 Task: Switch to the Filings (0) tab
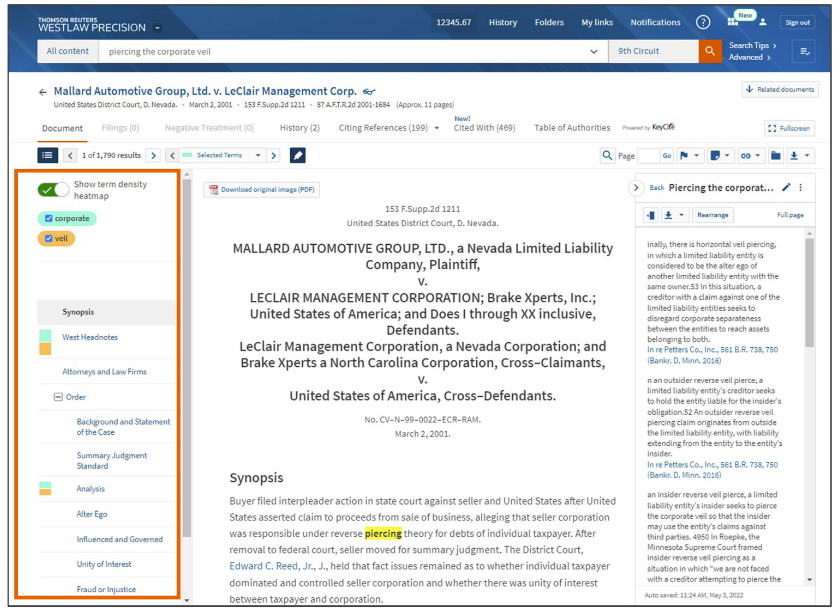click(x=120, y=128)
